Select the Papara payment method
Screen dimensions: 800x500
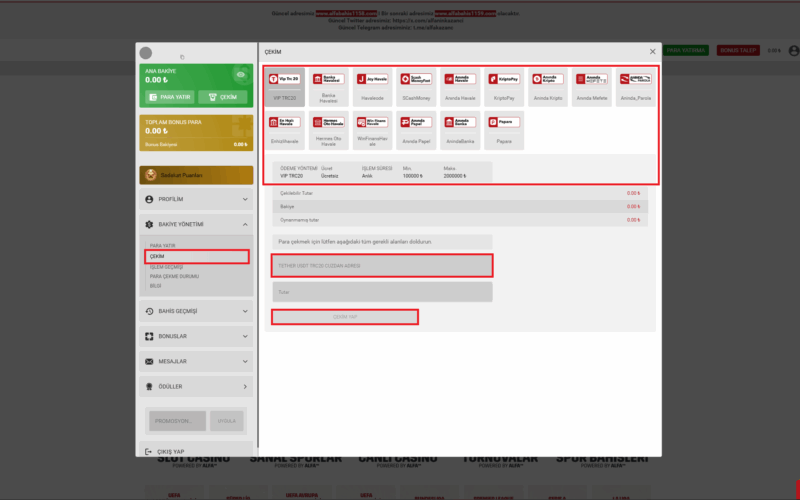(504, 130)
